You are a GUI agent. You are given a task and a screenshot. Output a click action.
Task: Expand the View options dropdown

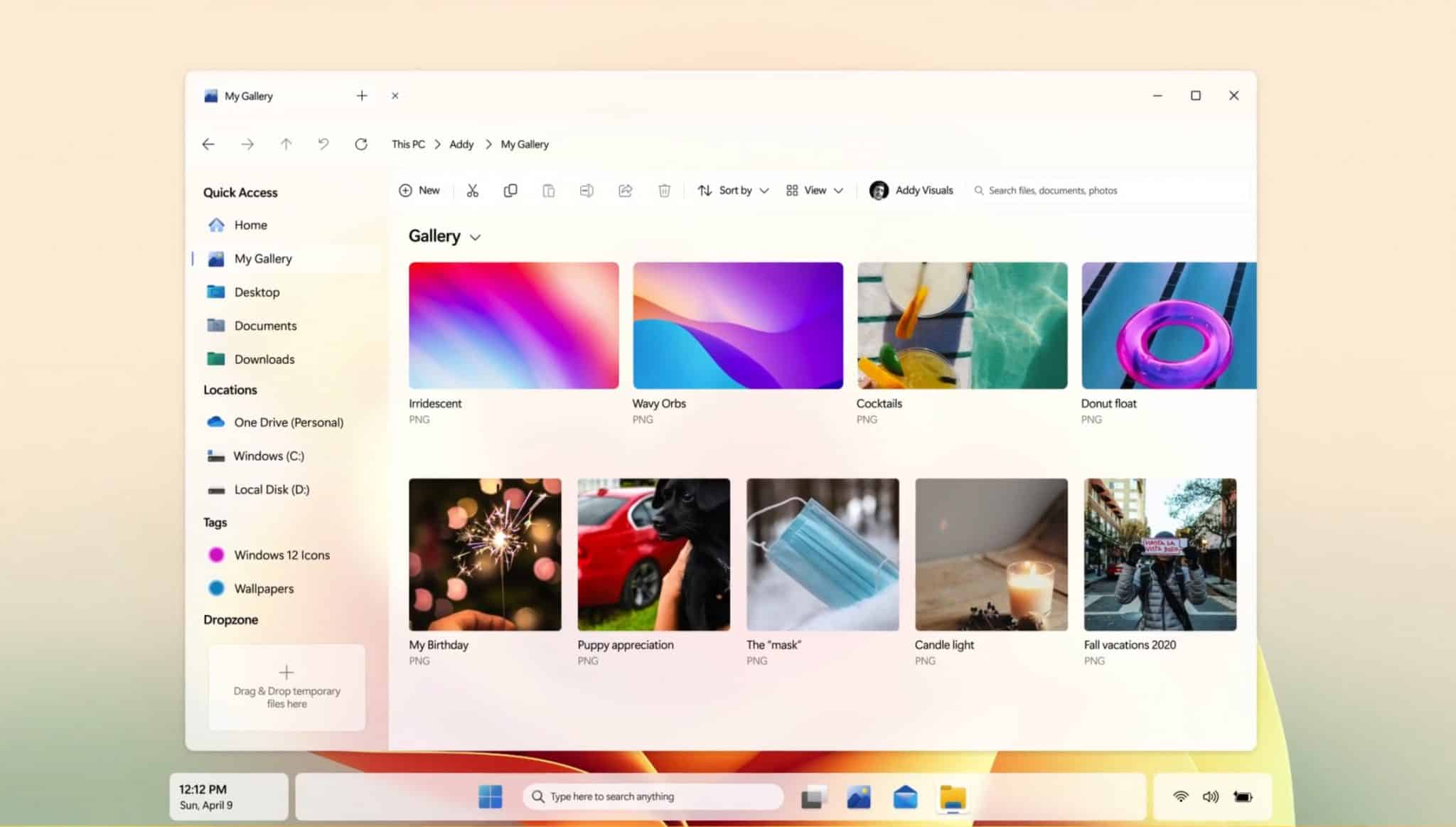pyautogui.click(x=814, y=190)
